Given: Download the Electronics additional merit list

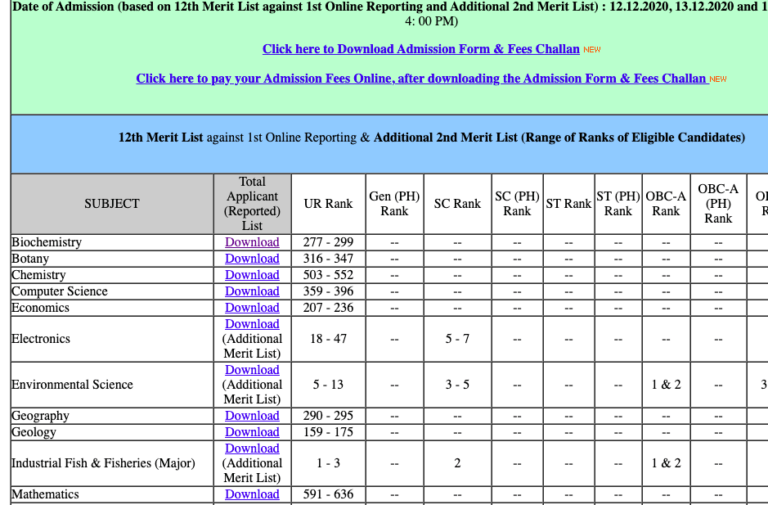Looking at the screenshot, I should pos(252,324).
